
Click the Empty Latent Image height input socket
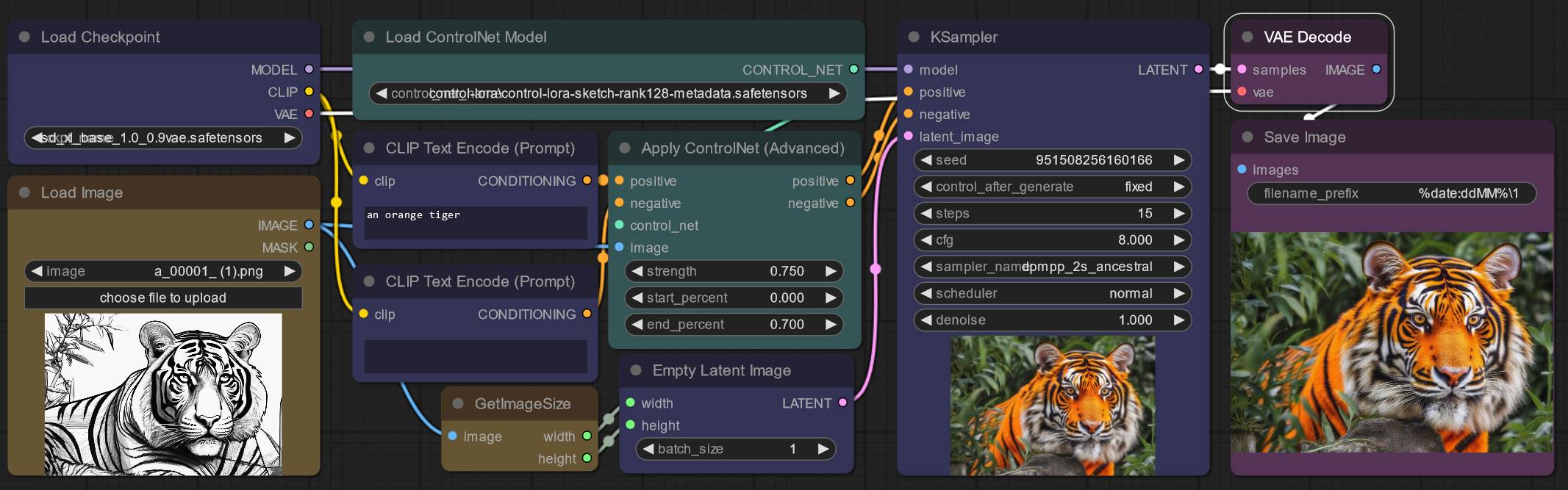point(630,425)
